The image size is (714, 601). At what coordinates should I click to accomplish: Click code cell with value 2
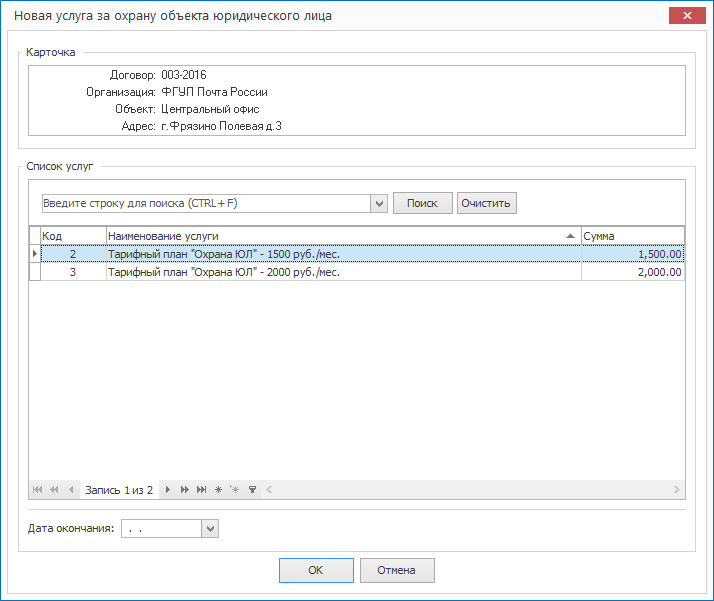tap(73, 254)
